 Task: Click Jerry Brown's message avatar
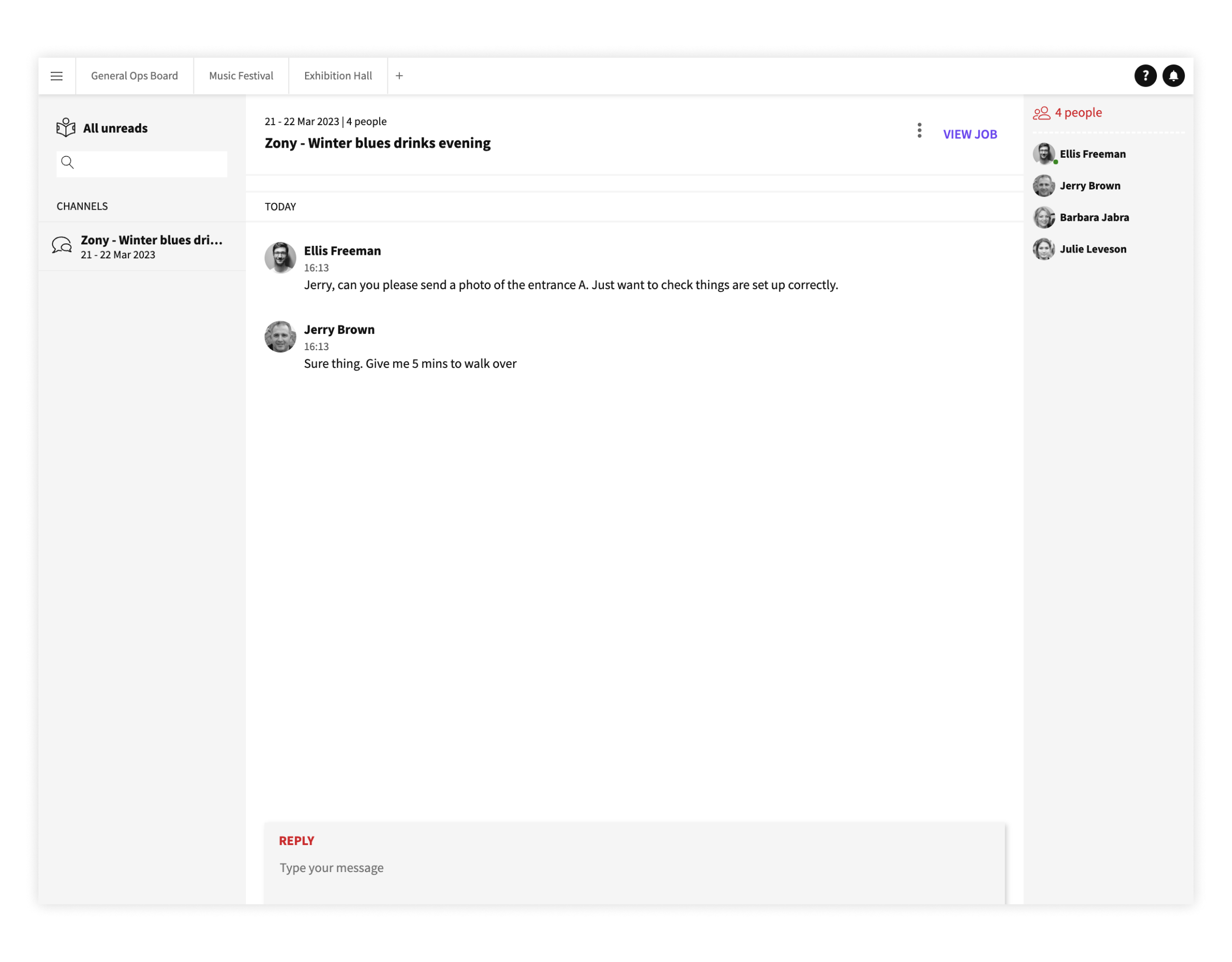click(281, 337)
